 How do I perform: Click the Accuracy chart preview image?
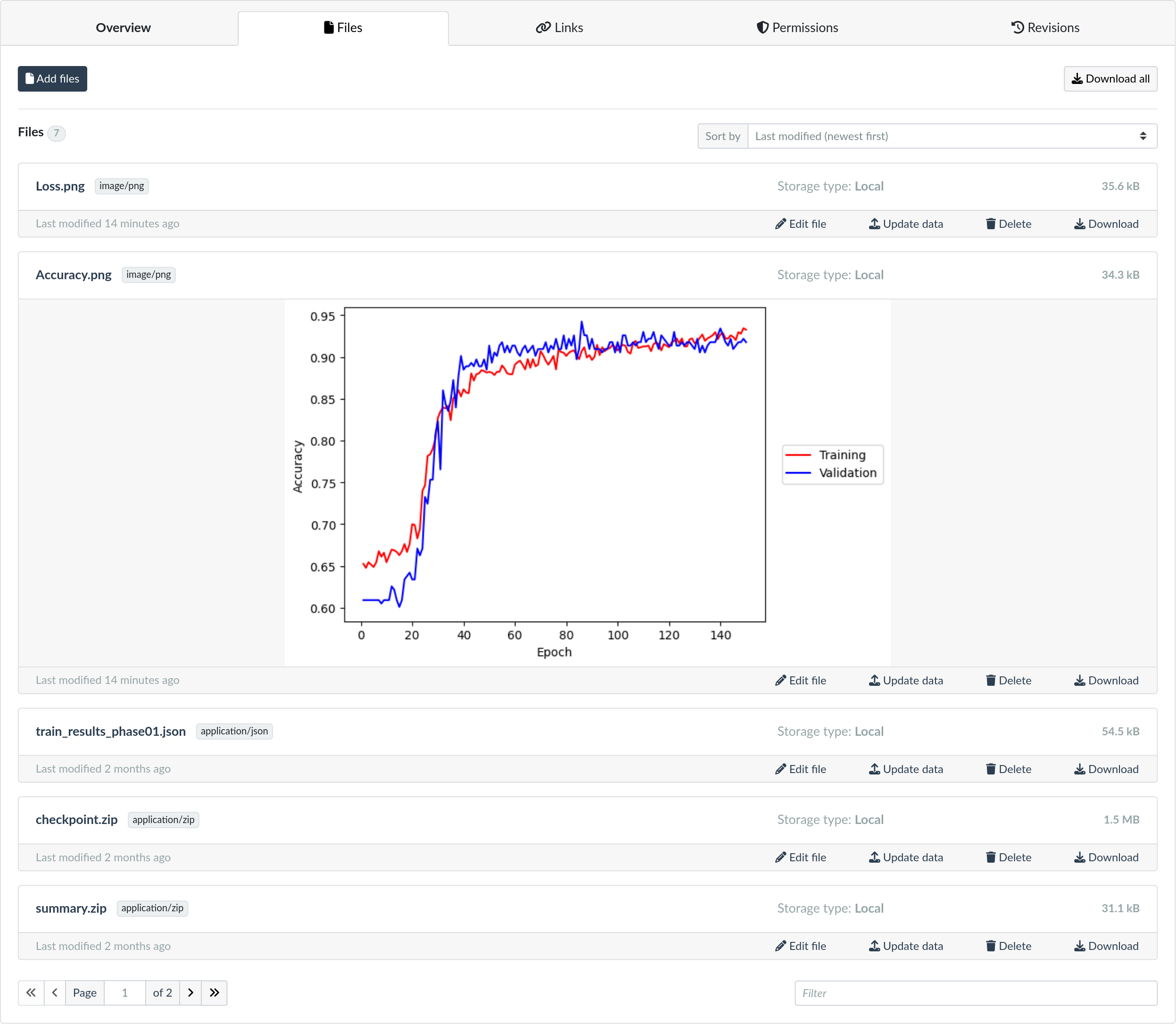coord(587,483)
